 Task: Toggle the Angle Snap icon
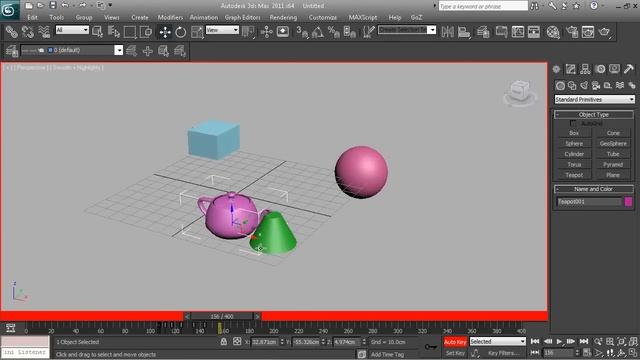[x=318, y=31]
